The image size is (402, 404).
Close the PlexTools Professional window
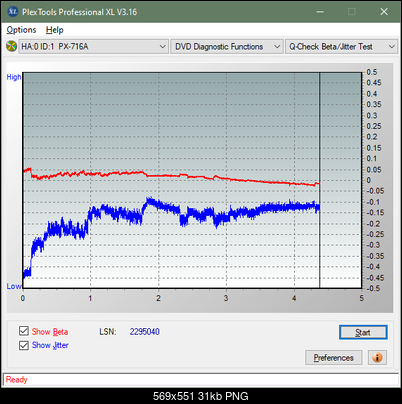[x=384, y=12]
